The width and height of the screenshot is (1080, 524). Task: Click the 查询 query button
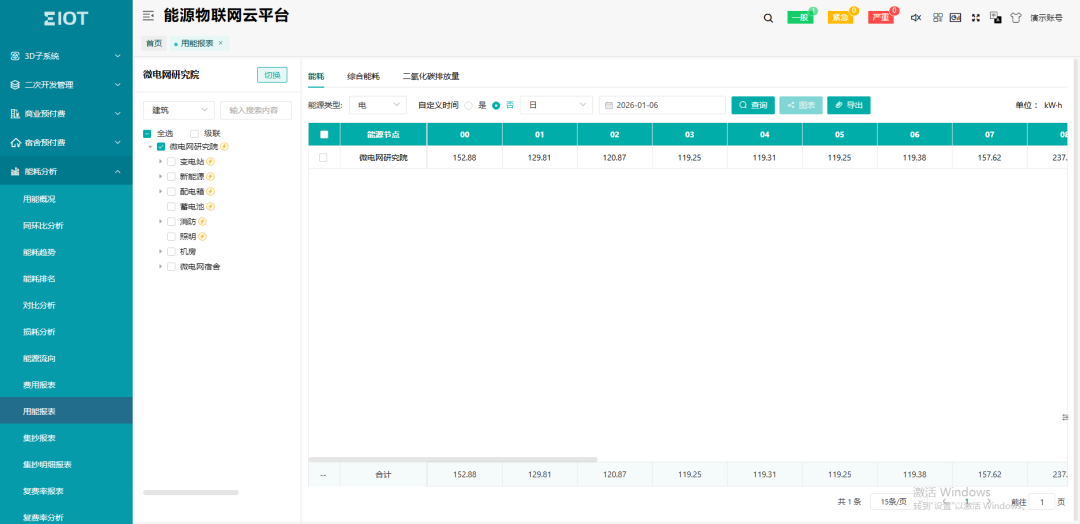pyautogui.click(x=753, y=105)
